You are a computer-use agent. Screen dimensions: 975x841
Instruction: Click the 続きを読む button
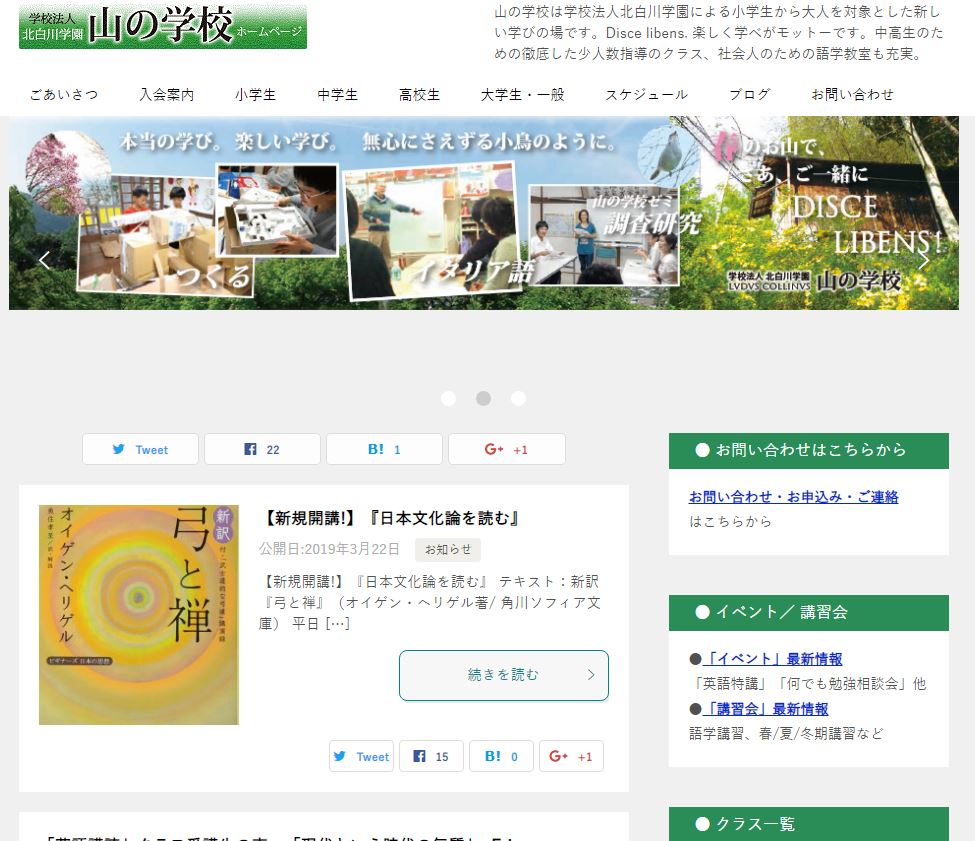[504, 676]
